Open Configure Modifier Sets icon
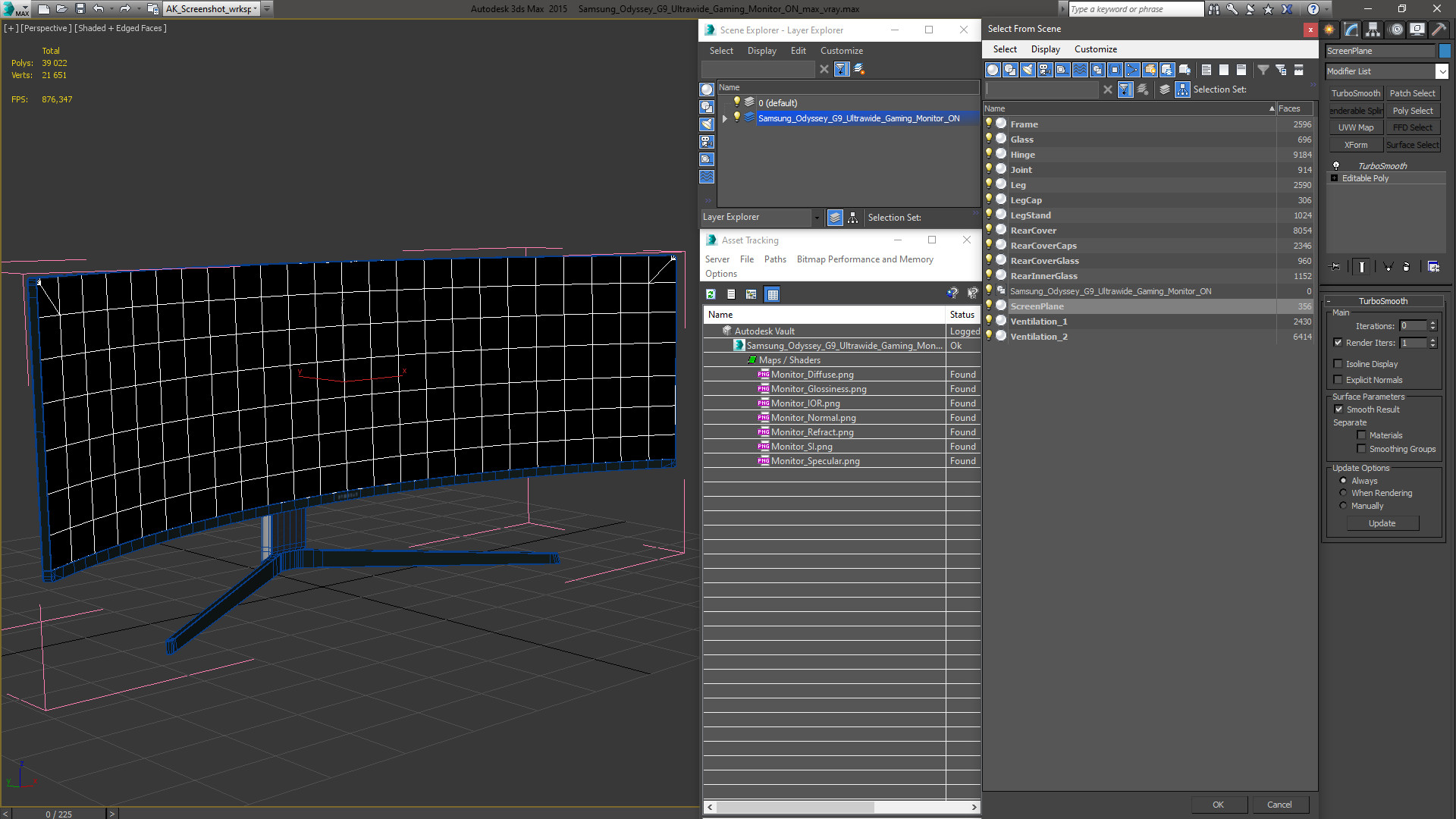 tap(1433, 267)
